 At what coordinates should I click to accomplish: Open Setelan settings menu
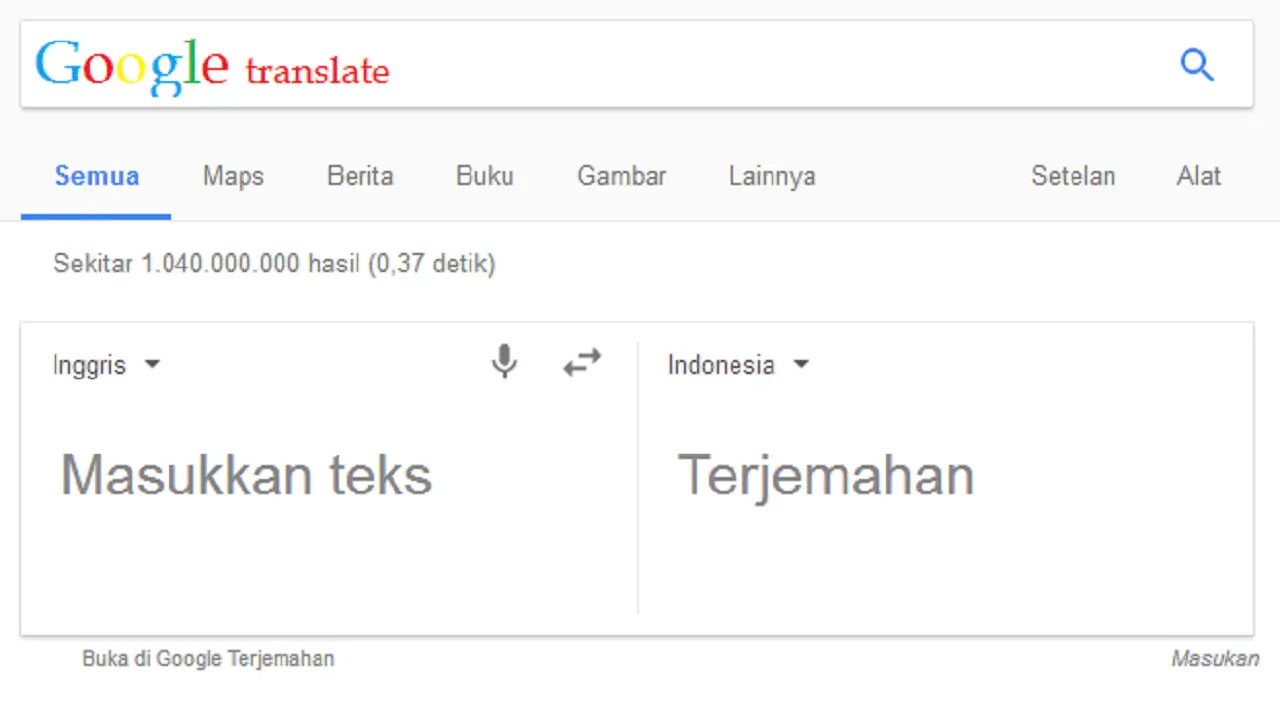(1073, 177)
